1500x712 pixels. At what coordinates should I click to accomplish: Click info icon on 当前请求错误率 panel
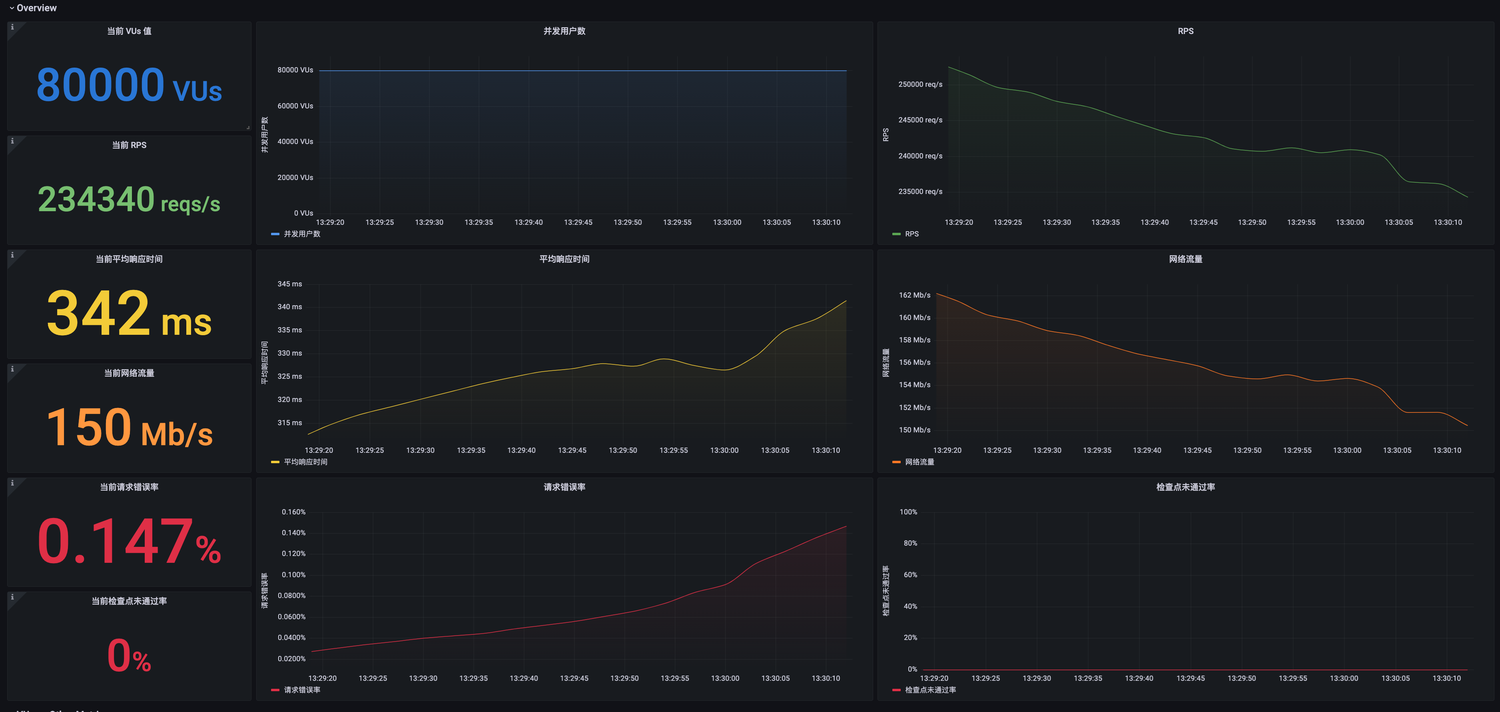(12, 484)
